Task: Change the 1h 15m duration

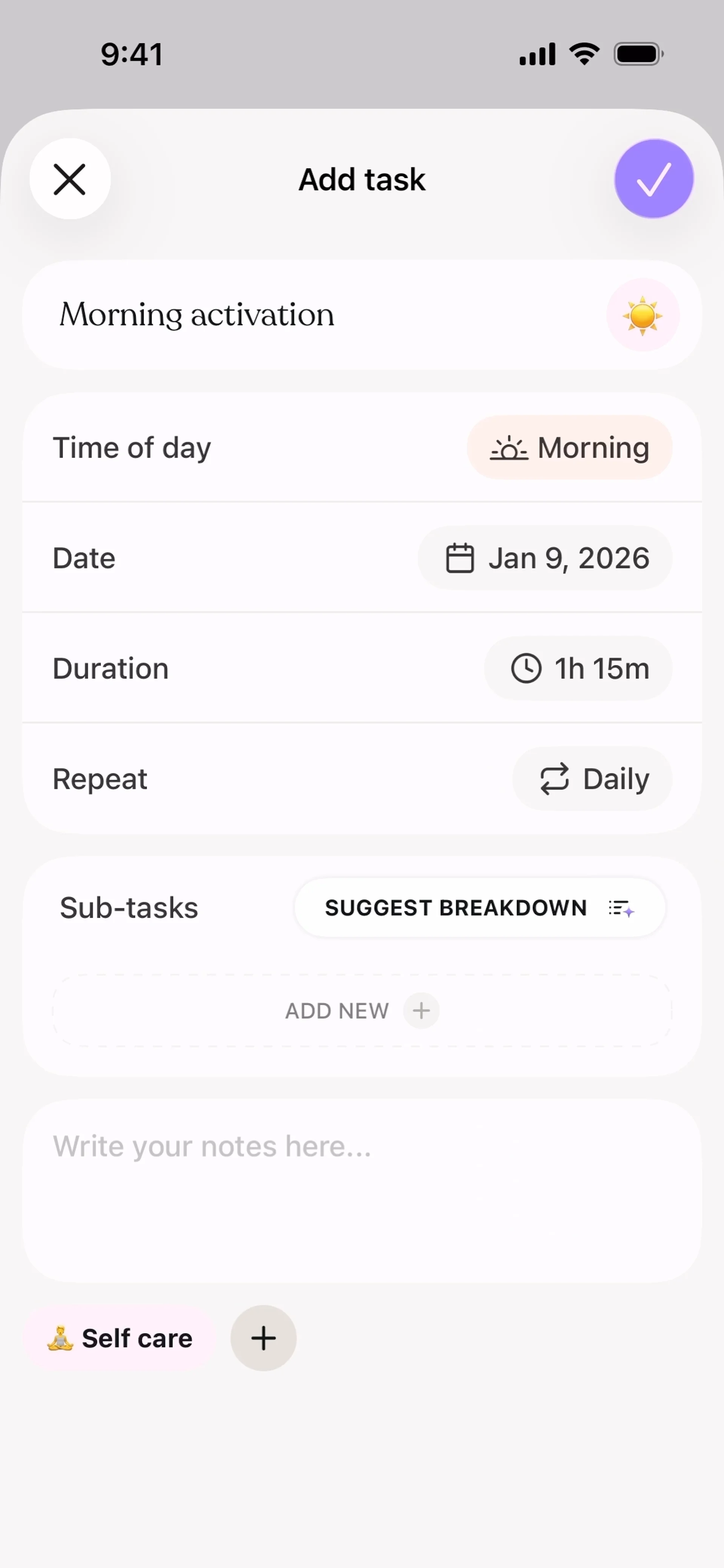Action: point(578,668)
